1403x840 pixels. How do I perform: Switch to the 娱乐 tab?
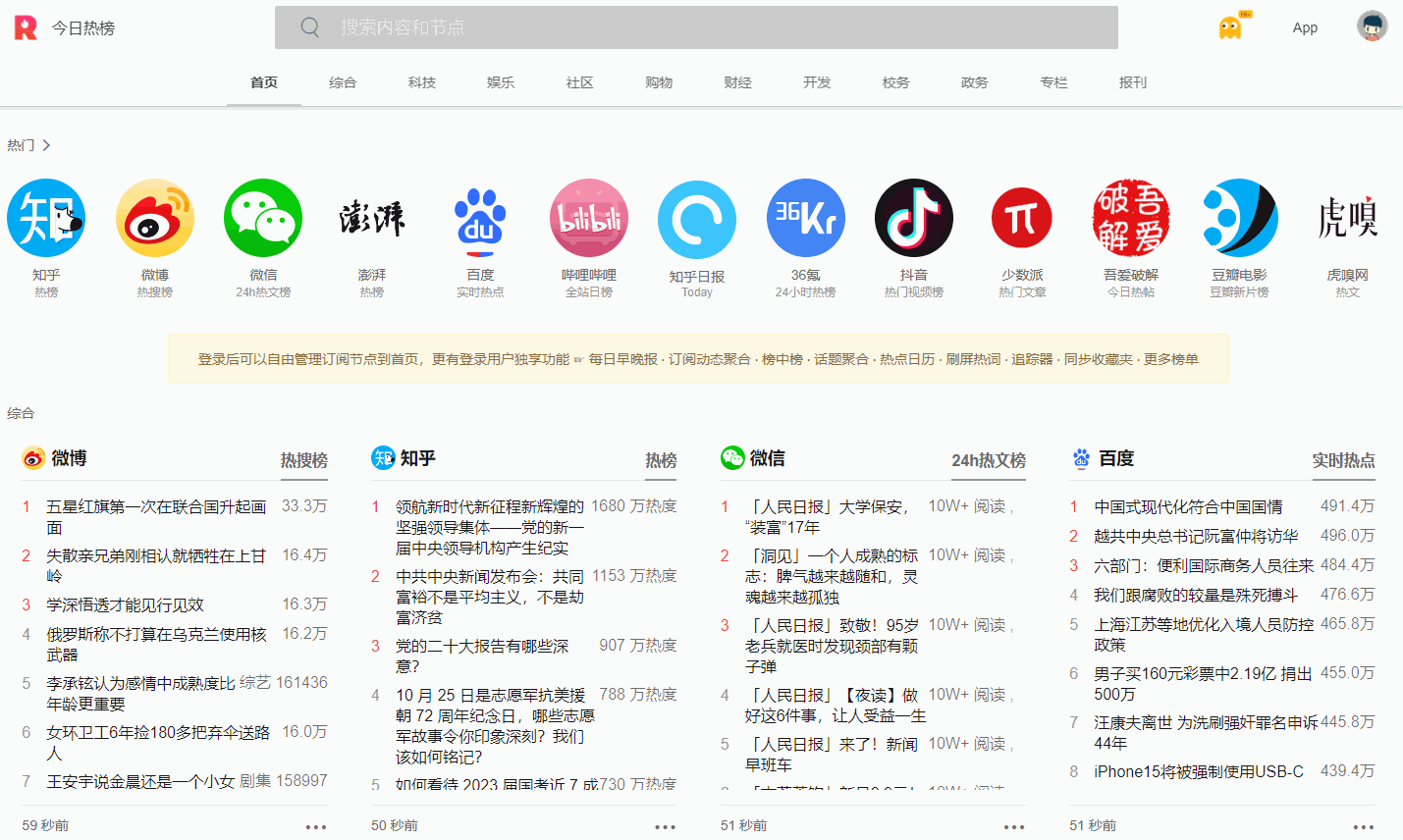tap(501, 82)
